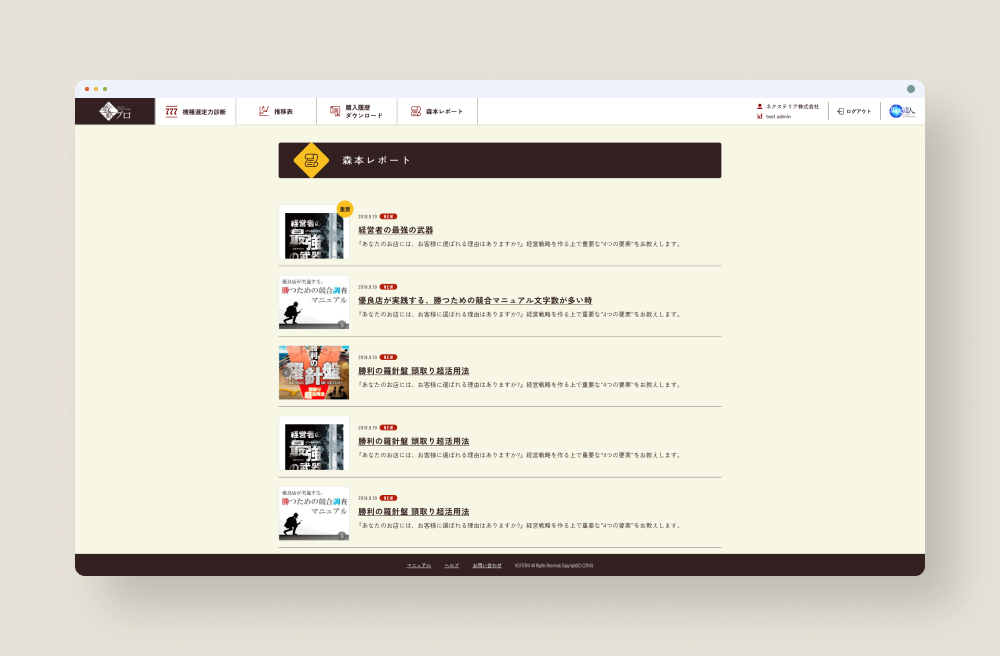Open 優良店が実践する、勝つための競合マニュアル article link
1000x656 pixels.
point(475,300)
